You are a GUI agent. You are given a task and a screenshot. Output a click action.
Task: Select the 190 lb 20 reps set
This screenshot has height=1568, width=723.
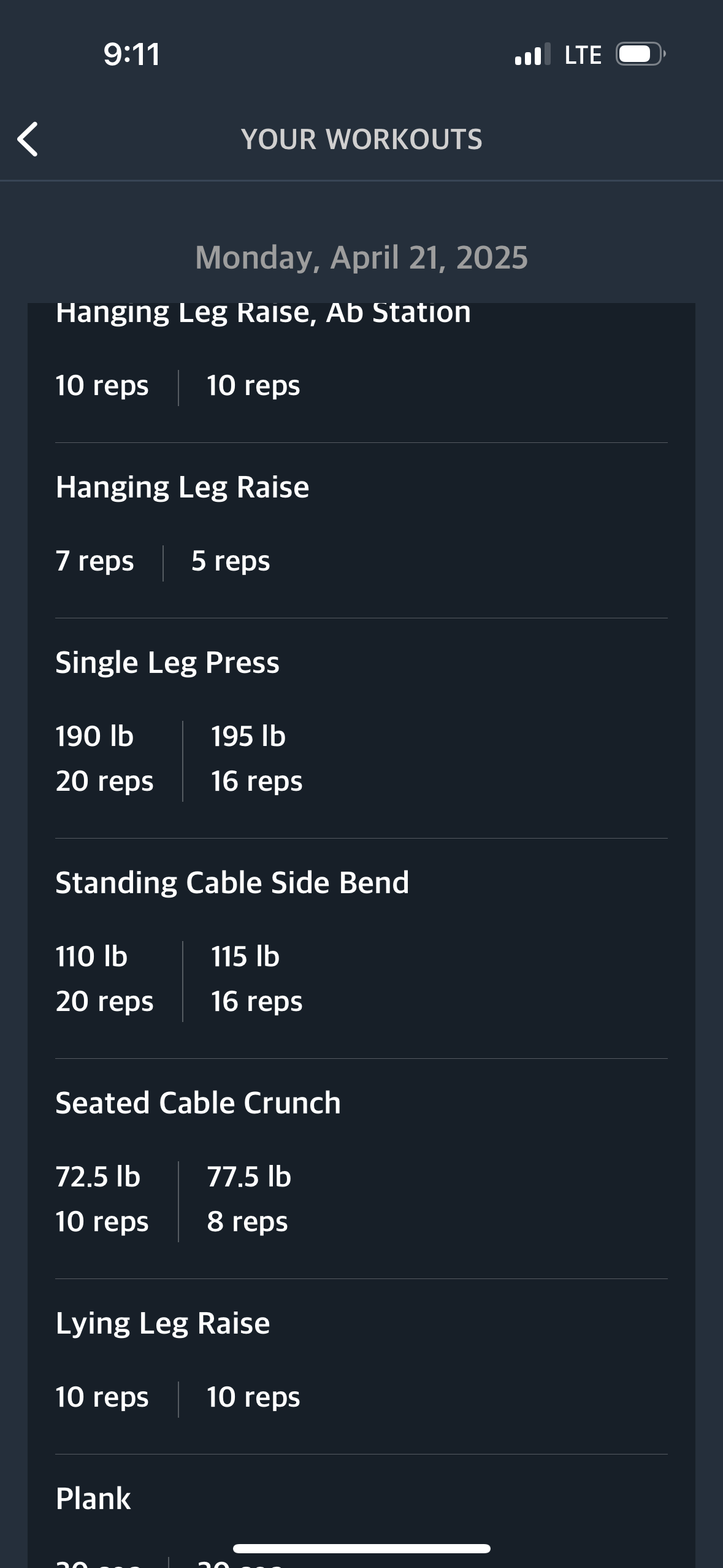pyautogui.click(x=104, y=759)
